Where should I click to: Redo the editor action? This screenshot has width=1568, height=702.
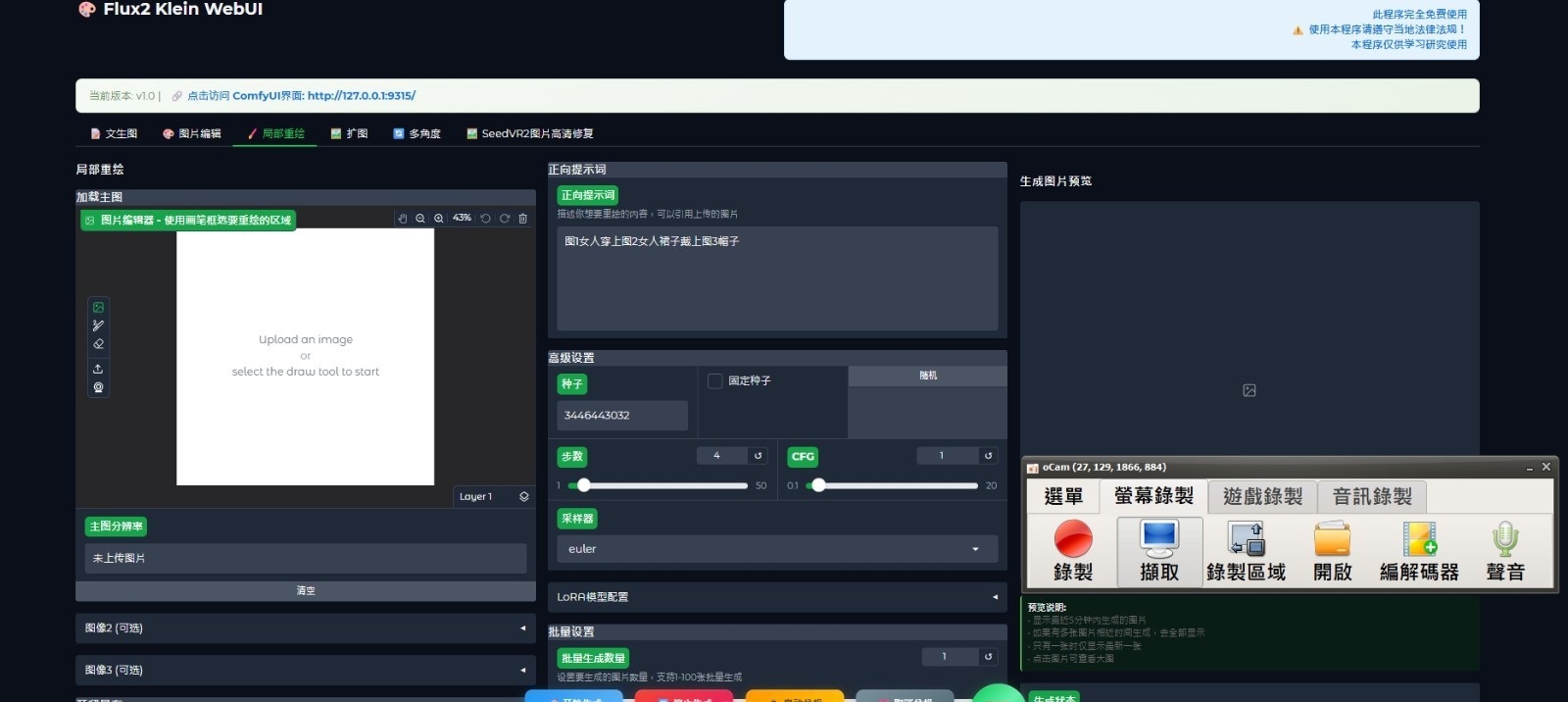click(x=505, y=218)
